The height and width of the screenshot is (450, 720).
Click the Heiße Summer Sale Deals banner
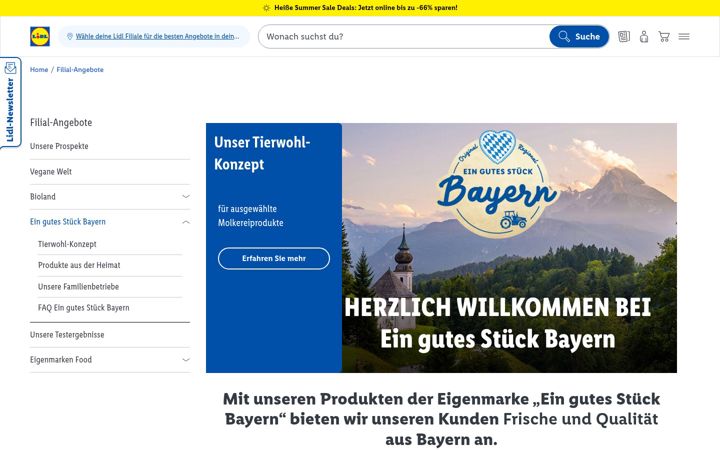(360, 8)
